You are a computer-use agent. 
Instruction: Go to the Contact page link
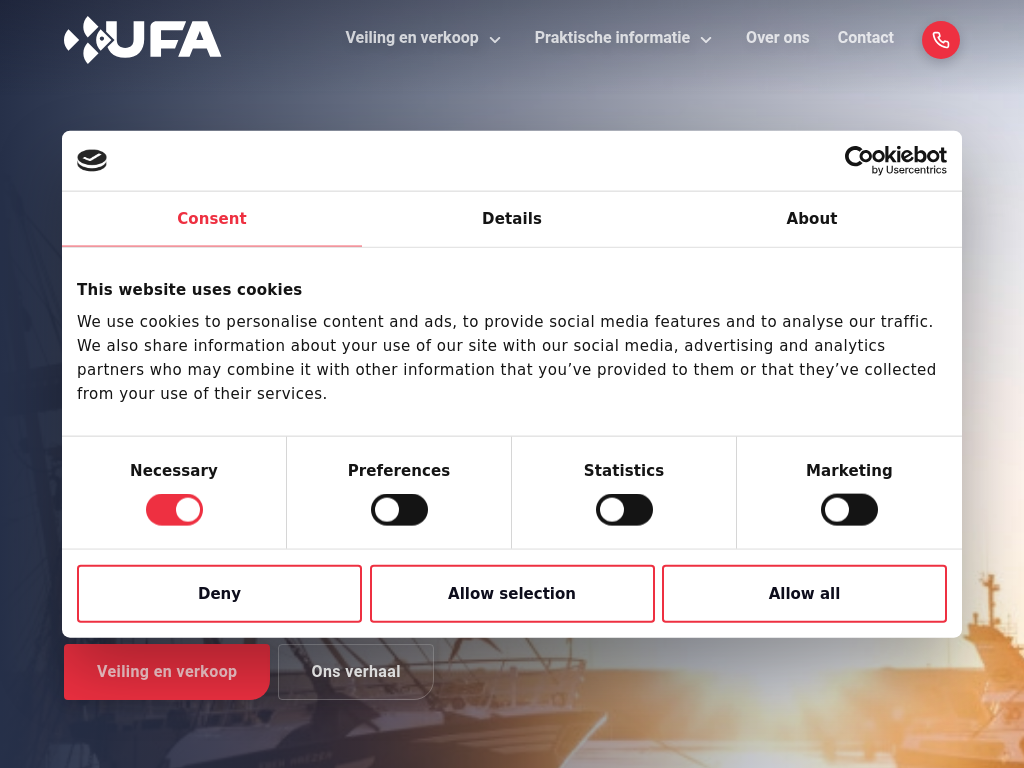[865, 38]
